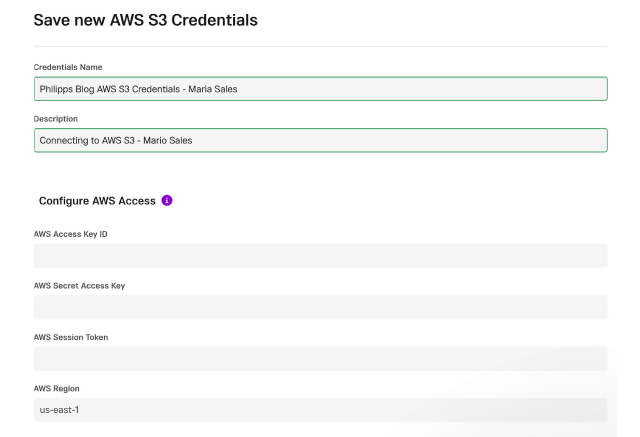Click the us-east-1 value in AWS Region
The width and height of the screenshot is (640, 437).
click(59, 410)
